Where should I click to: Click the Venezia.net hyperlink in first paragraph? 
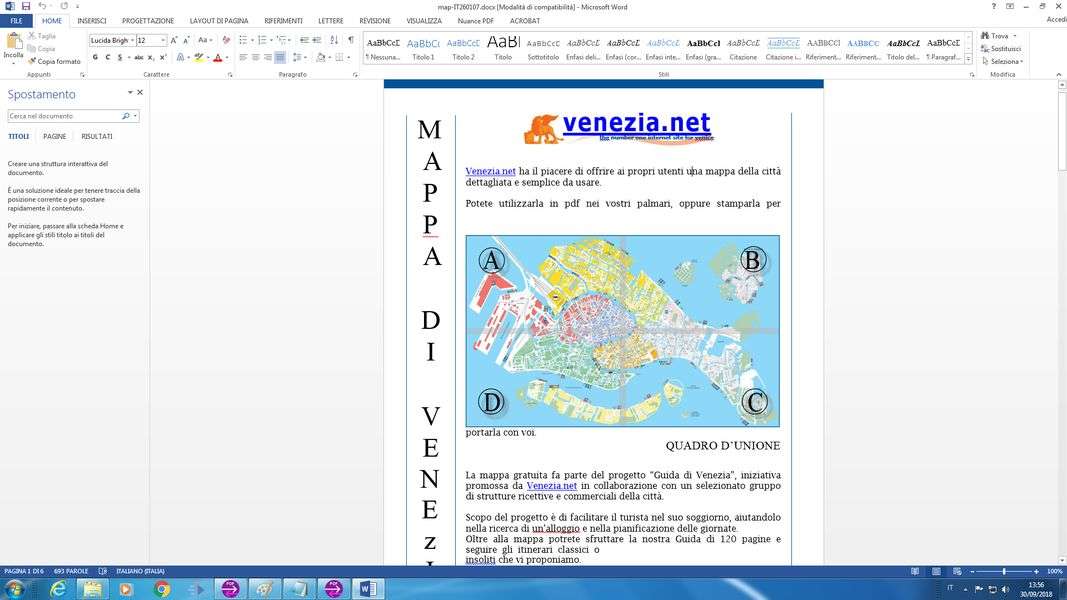click(490, 171)
